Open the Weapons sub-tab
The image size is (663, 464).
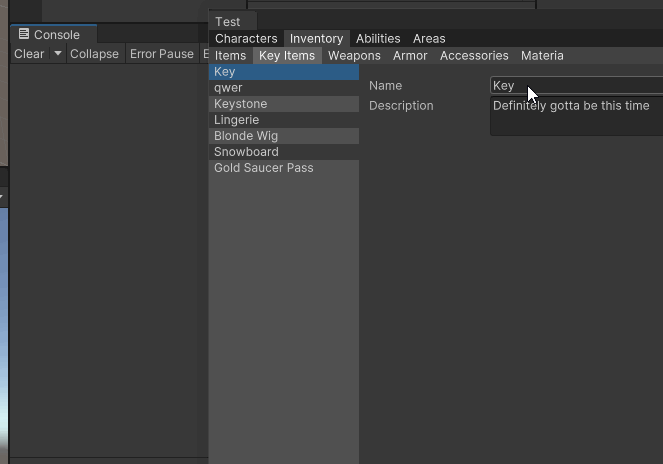pos(354,55)
